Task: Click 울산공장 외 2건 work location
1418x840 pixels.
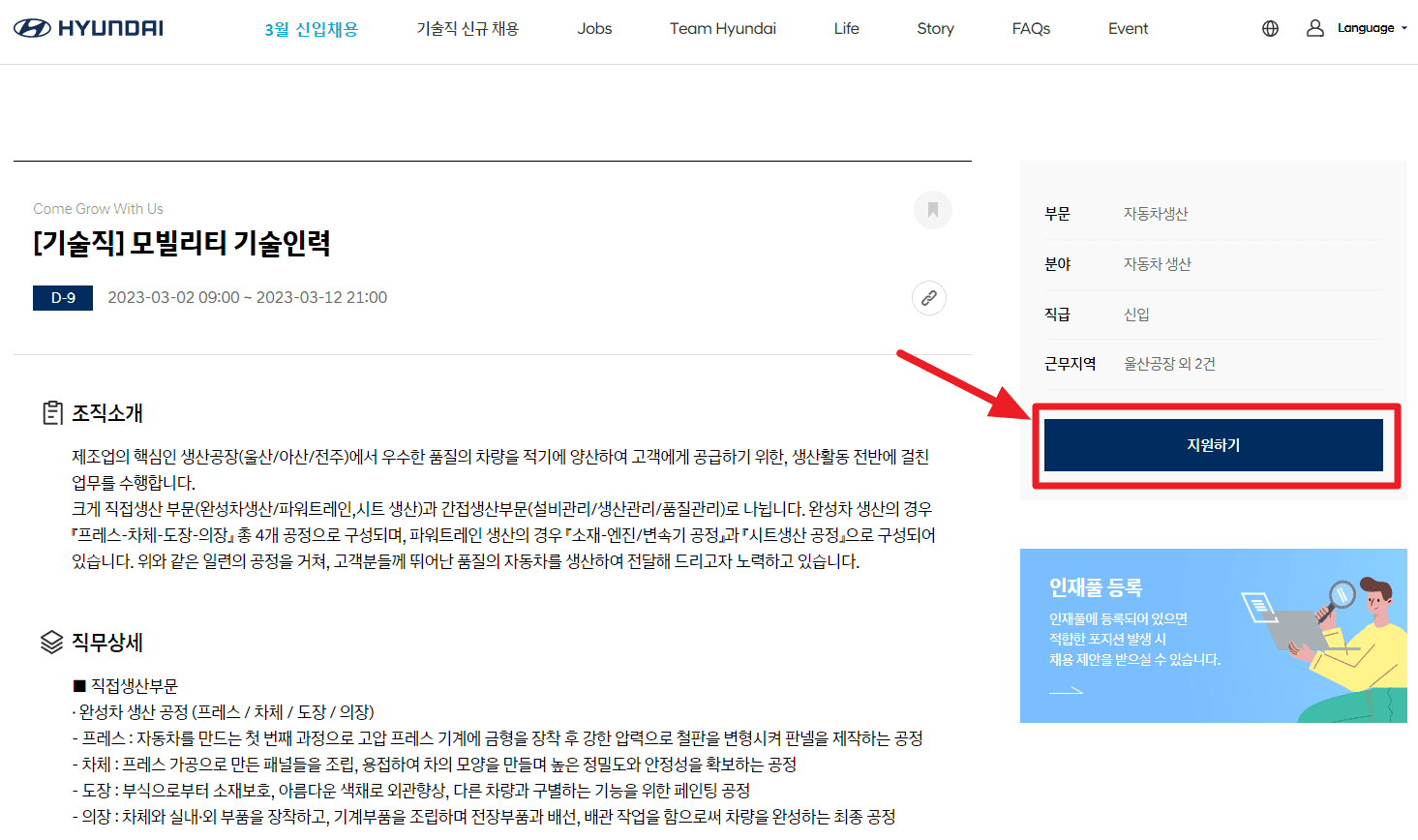Action: point(1169,364)
